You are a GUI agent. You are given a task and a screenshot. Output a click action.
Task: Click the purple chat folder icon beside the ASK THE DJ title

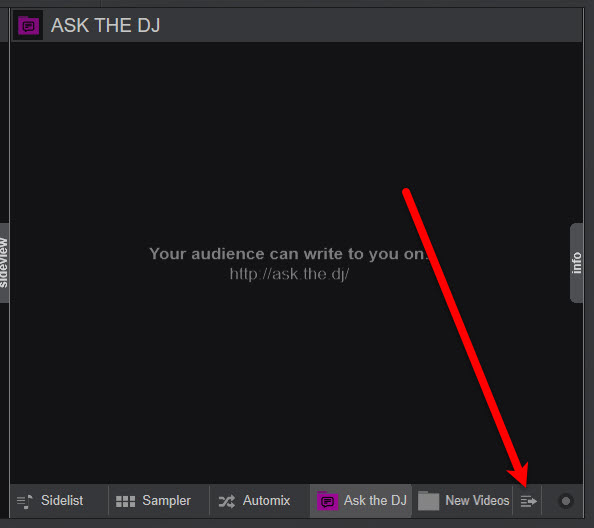(28, 25)
